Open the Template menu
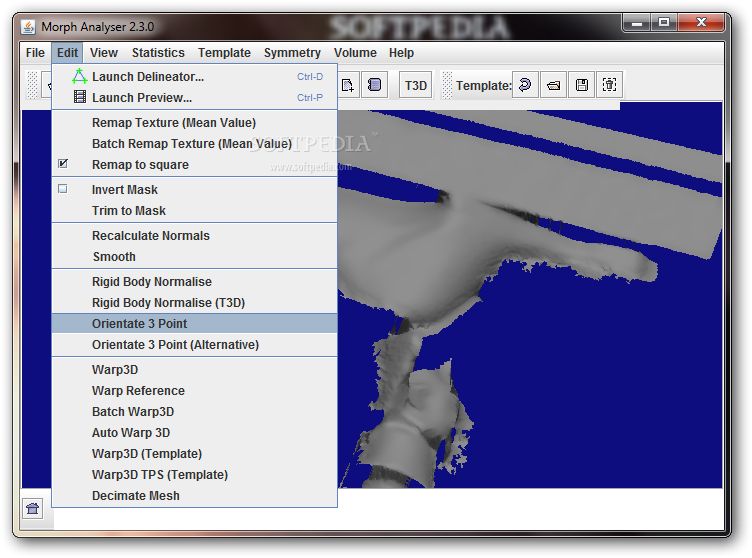This screenshot has height=558, width=752. (224, 53)
